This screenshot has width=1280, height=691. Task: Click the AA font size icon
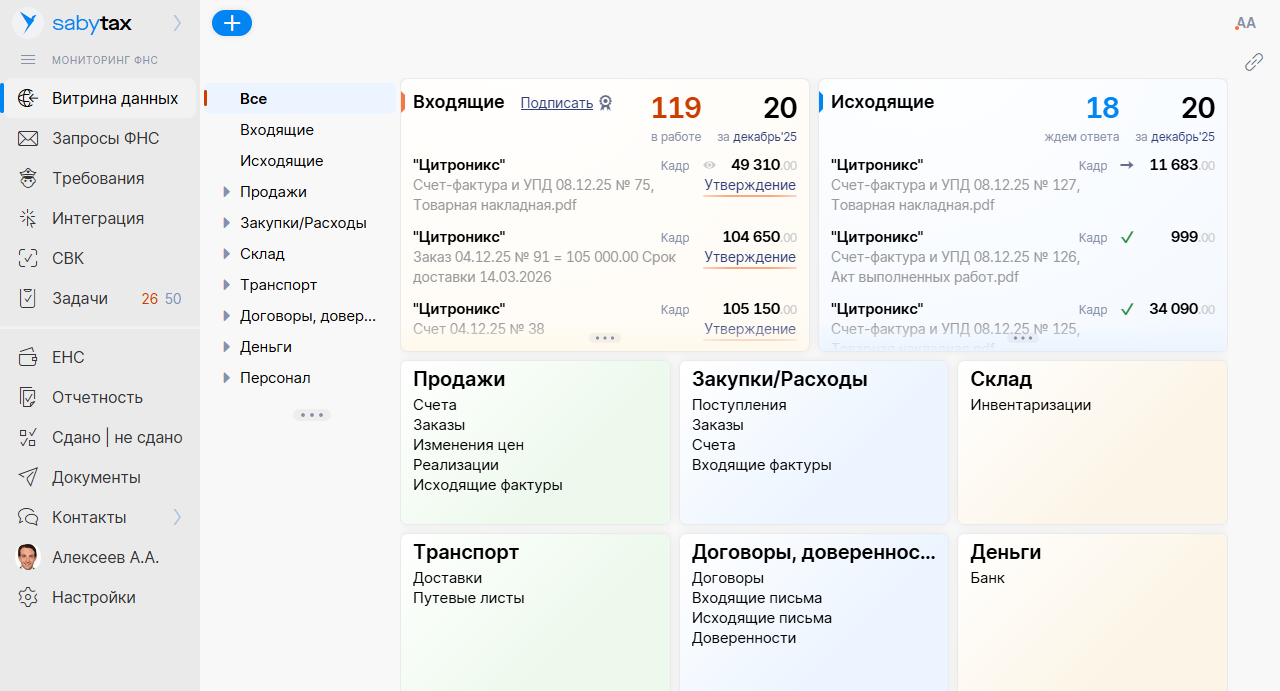point(1245,22)
